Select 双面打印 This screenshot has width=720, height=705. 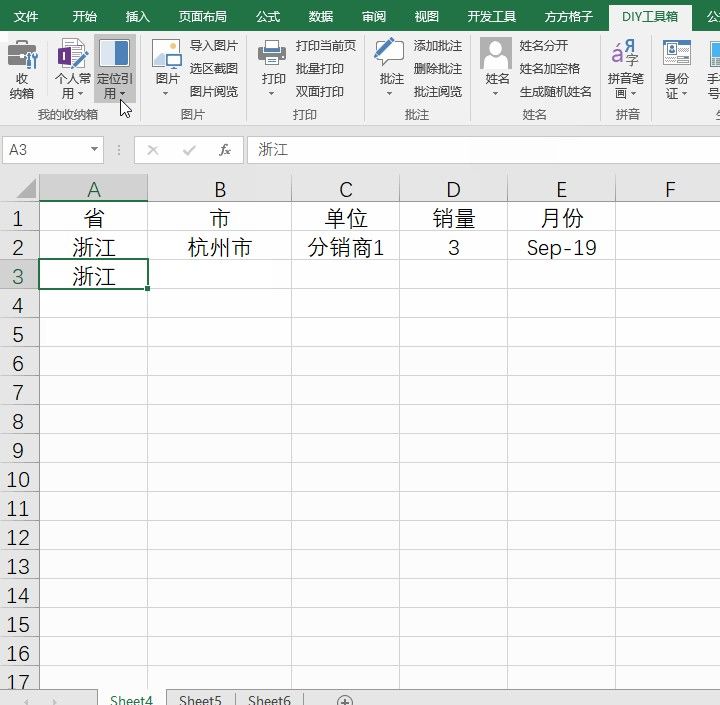coord(320,91)
